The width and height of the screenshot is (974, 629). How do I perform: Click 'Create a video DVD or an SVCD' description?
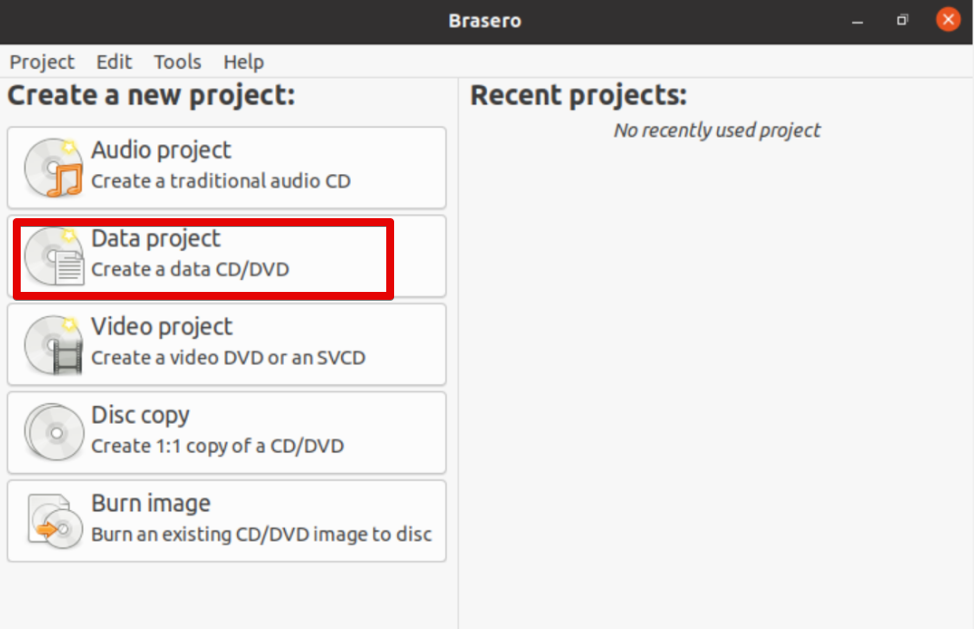(228, 358)
